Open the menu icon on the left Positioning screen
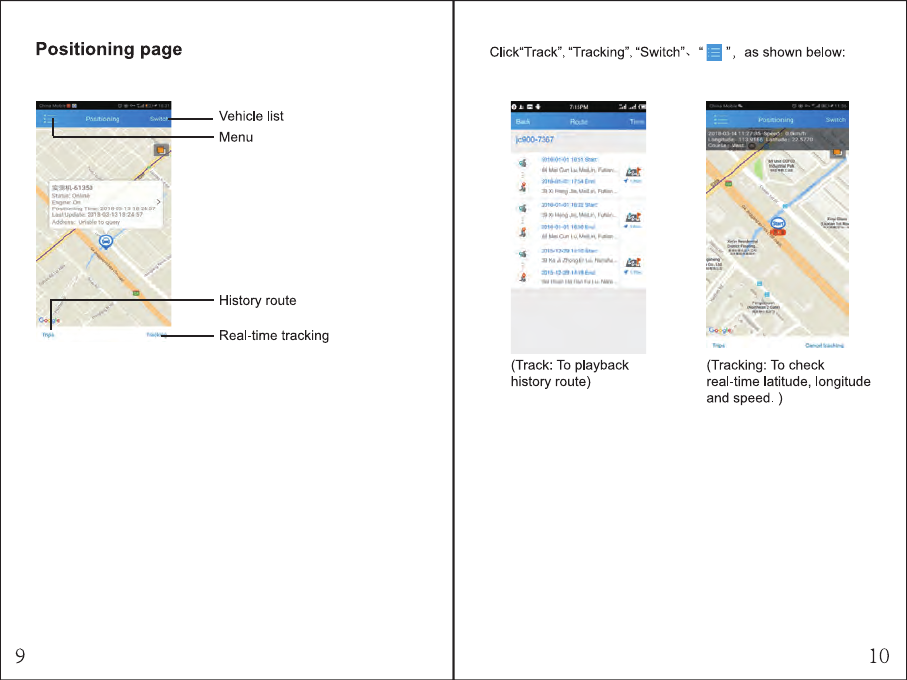Screen dimensions: 907x680 click(50, 119)
